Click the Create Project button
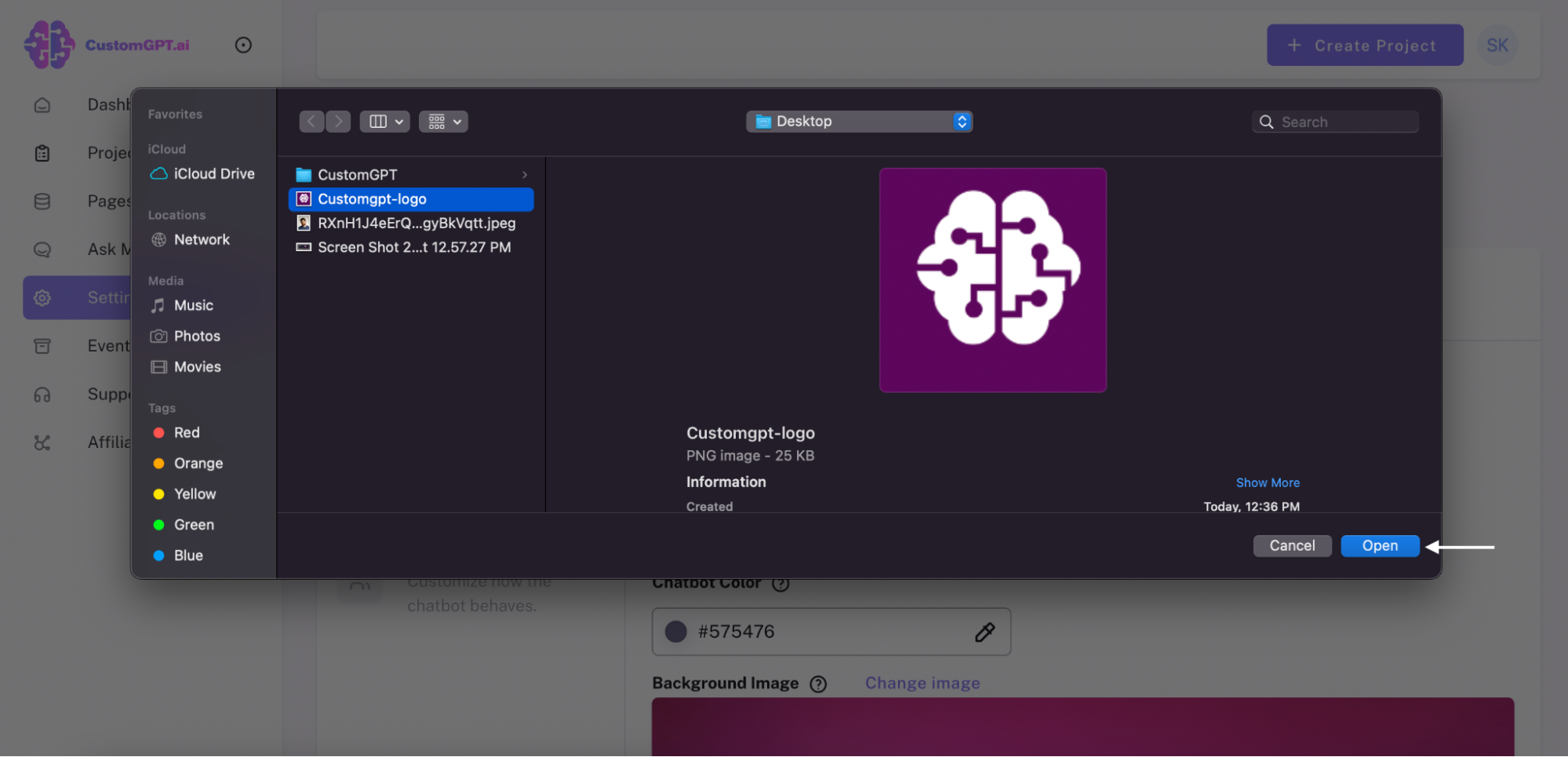 [1365, 45]
